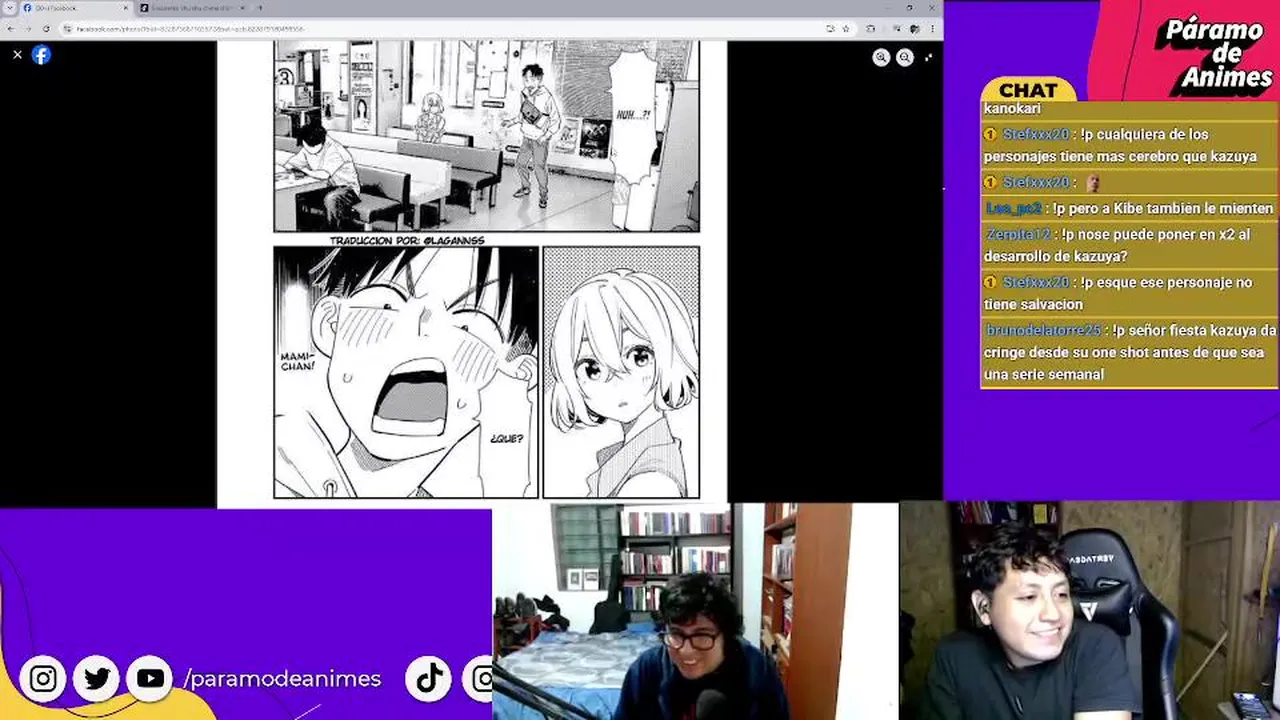Click the icon left of bookmark star
The height and width of the screenshot is (720, 1280).
pyautogui.click(x=830, y=29)
